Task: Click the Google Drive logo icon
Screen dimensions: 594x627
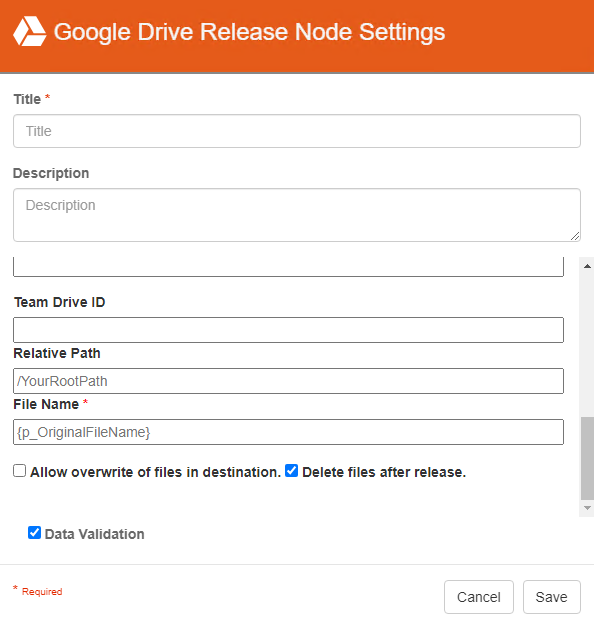Action: click(x=30, y=32)
